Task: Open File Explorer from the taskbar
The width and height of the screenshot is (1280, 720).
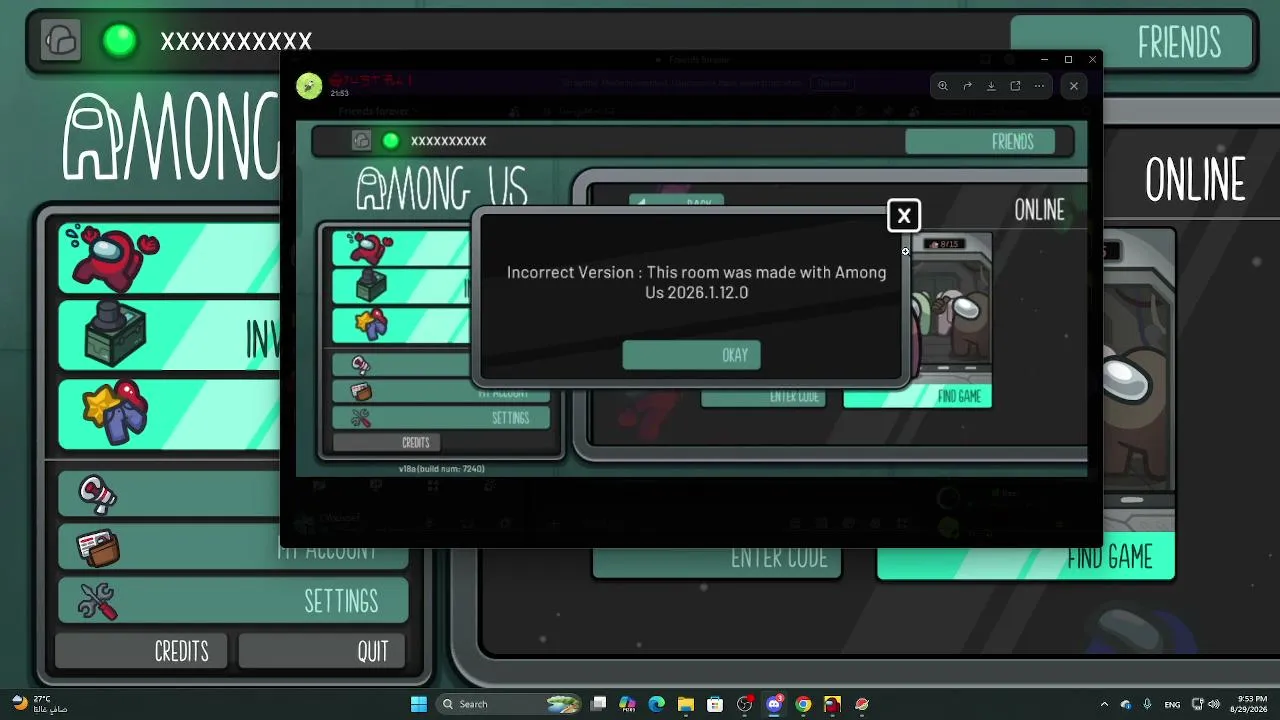Action: [x=685, y=704]
